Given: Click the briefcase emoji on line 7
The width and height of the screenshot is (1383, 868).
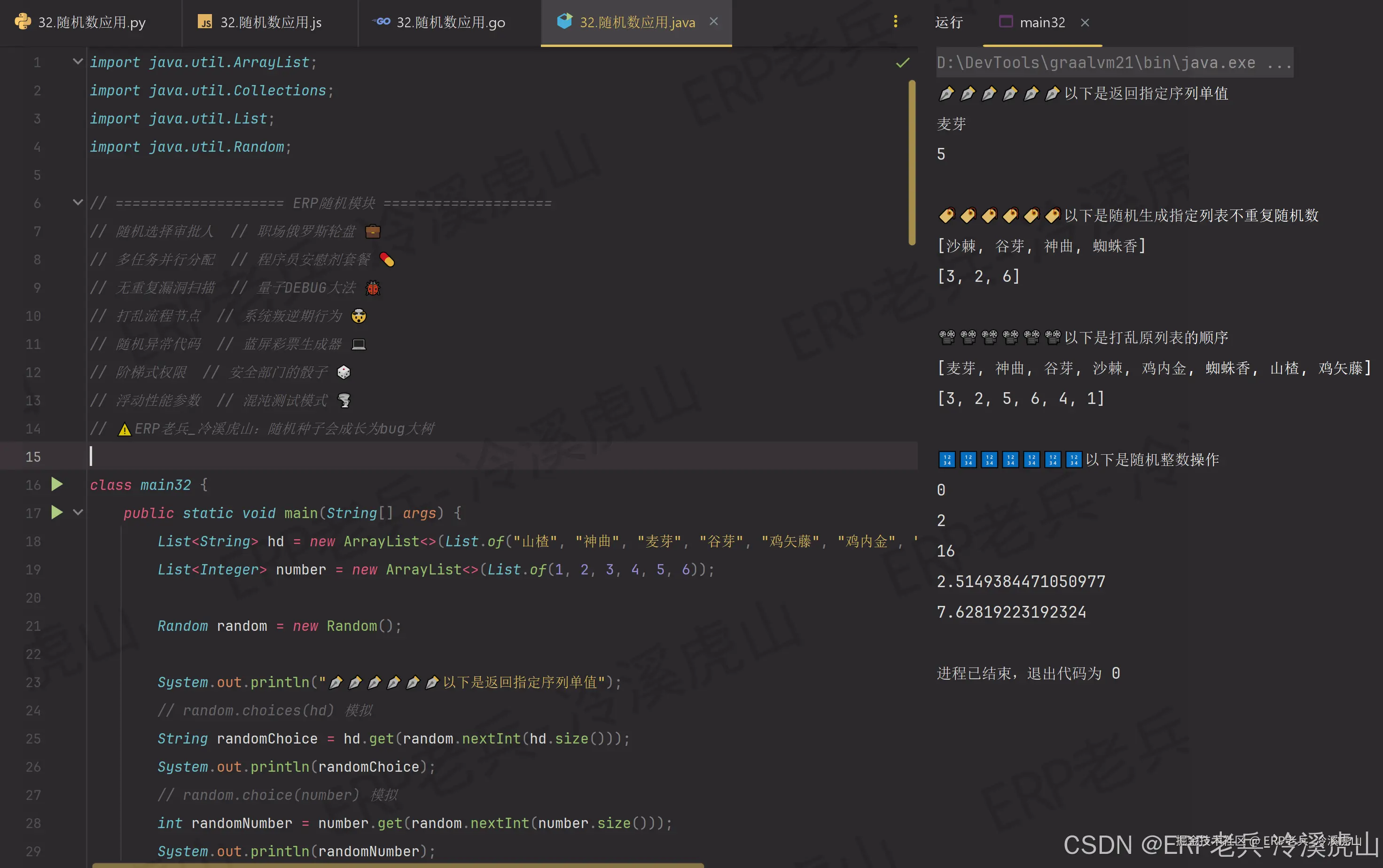Looking at the screenshot, I should [x=373, y=232].
